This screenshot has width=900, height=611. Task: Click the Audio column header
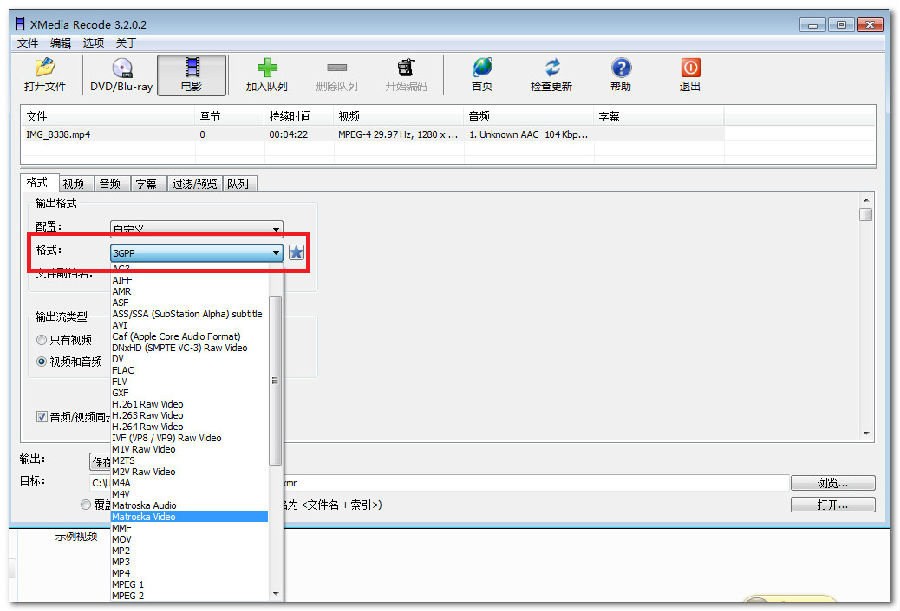coord(528,116)
